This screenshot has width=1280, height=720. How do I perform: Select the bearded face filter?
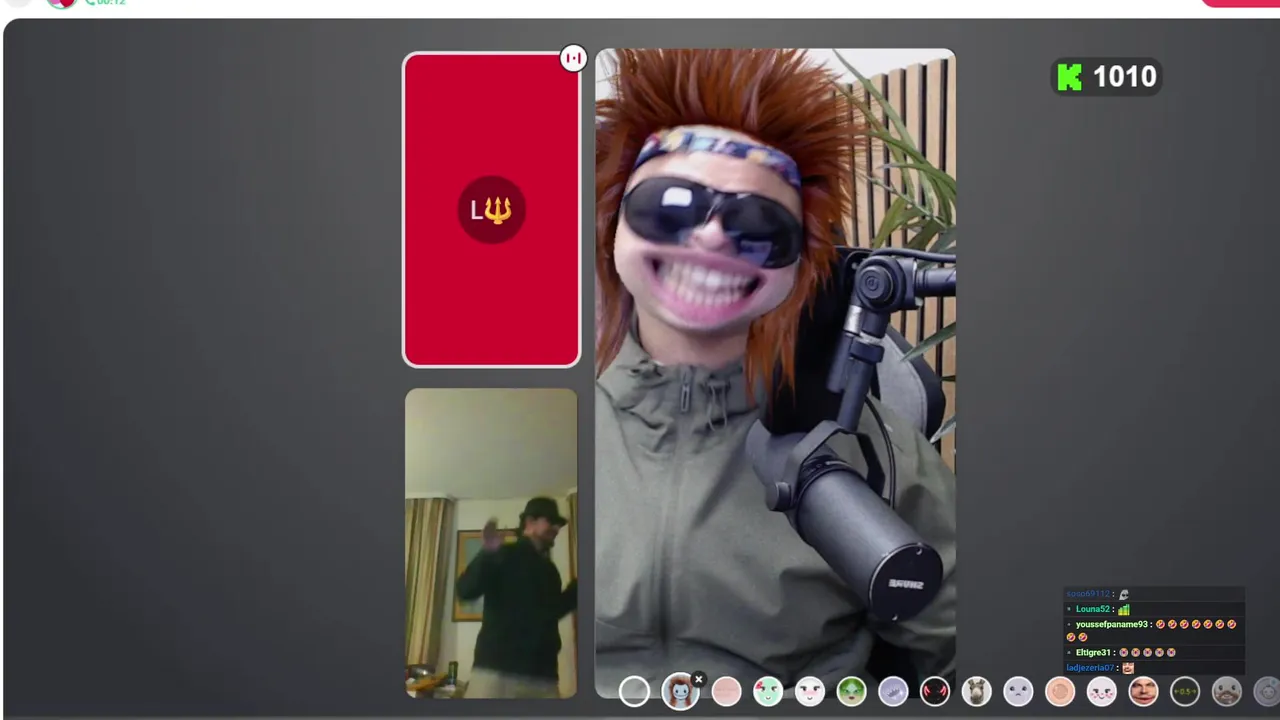[x=1226, y=691]
